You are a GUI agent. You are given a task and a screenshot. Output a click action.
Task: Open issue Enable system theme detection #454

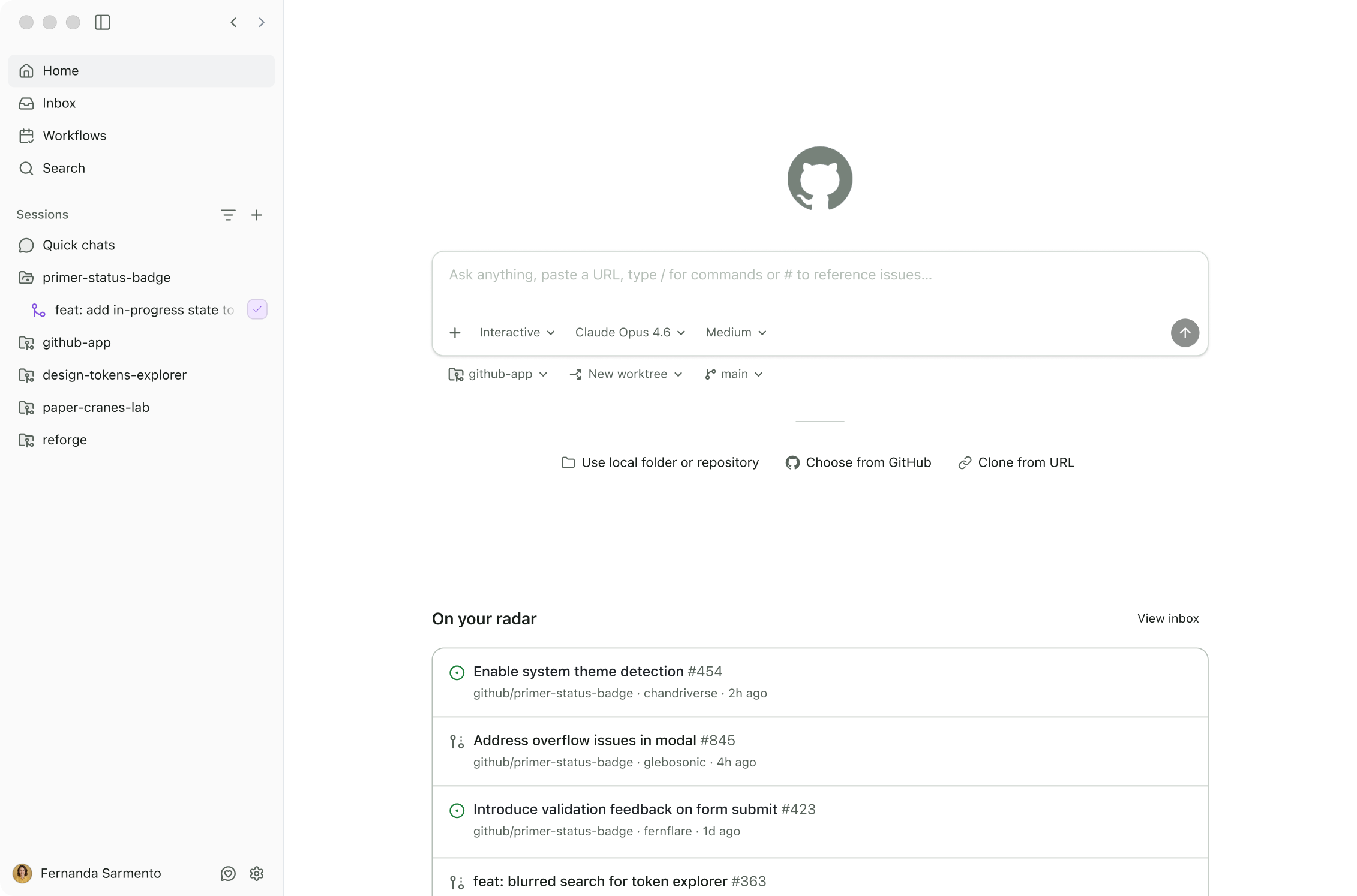[x=819, y=682]
